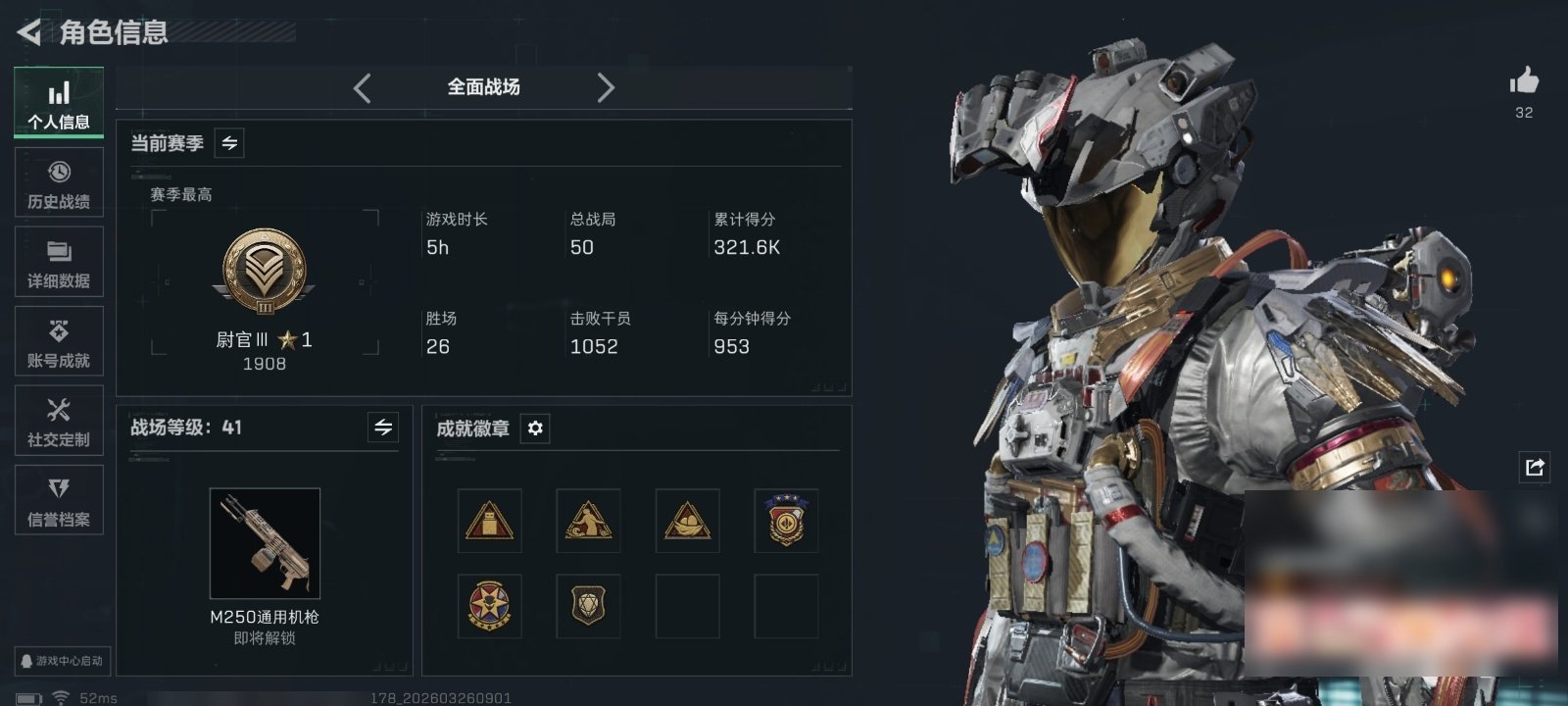
Task: Open achievement badge settings gear
Action: coord(535,429)
